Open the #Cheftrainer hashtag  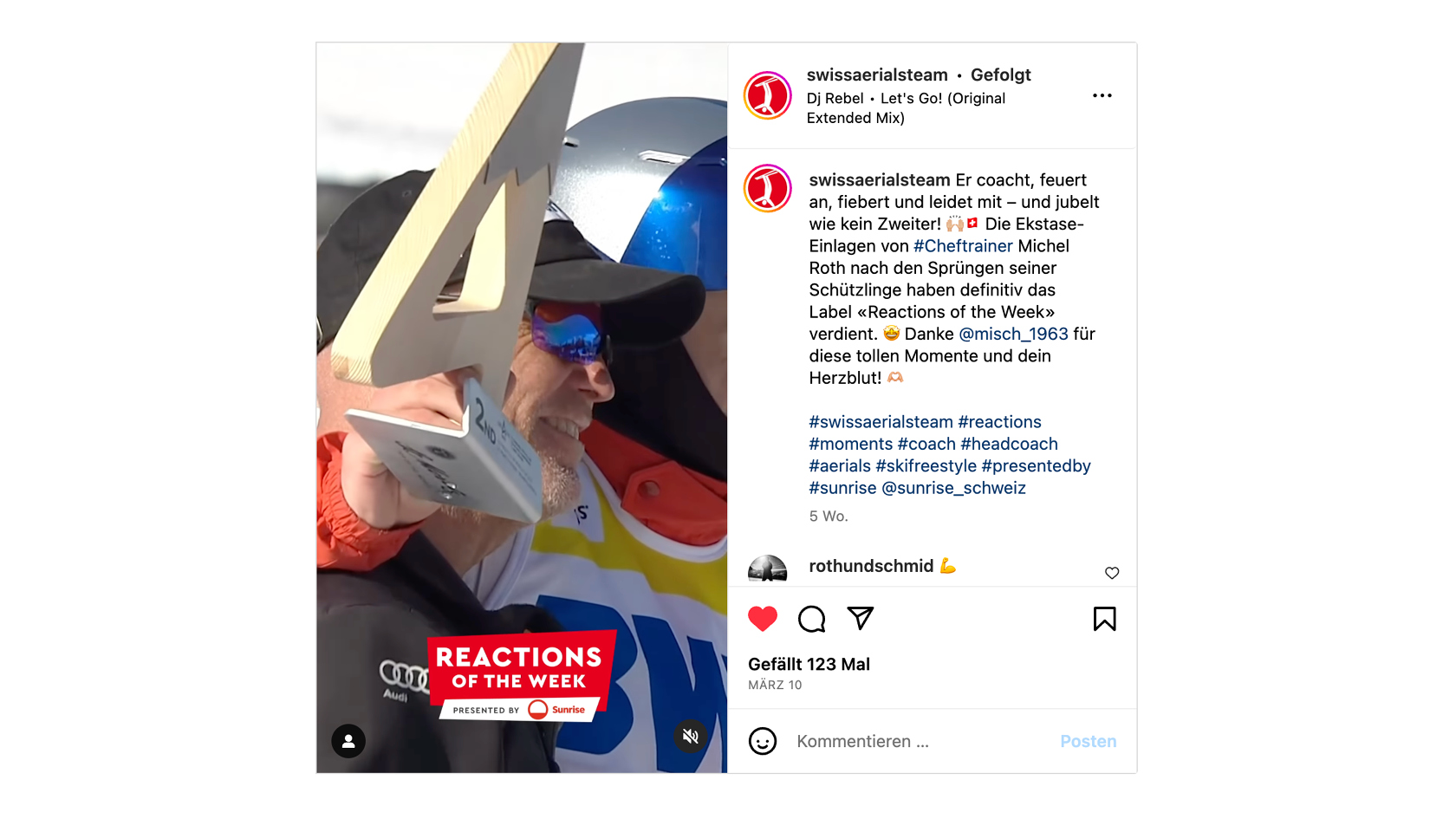963,246
